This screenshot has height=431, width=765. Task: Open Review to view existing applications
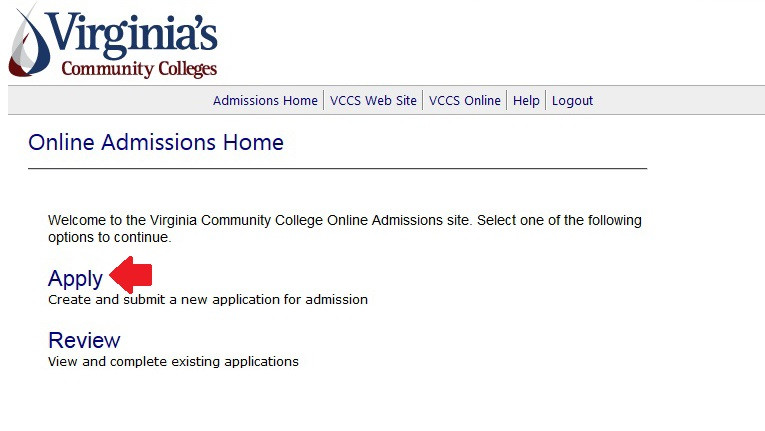tap(84, 340)
